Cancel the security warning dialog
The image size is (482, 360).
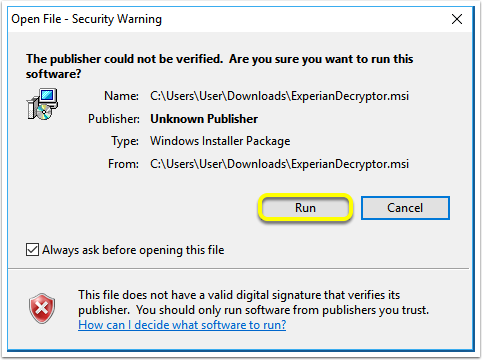pyautogui.click(x=405, y=208)
